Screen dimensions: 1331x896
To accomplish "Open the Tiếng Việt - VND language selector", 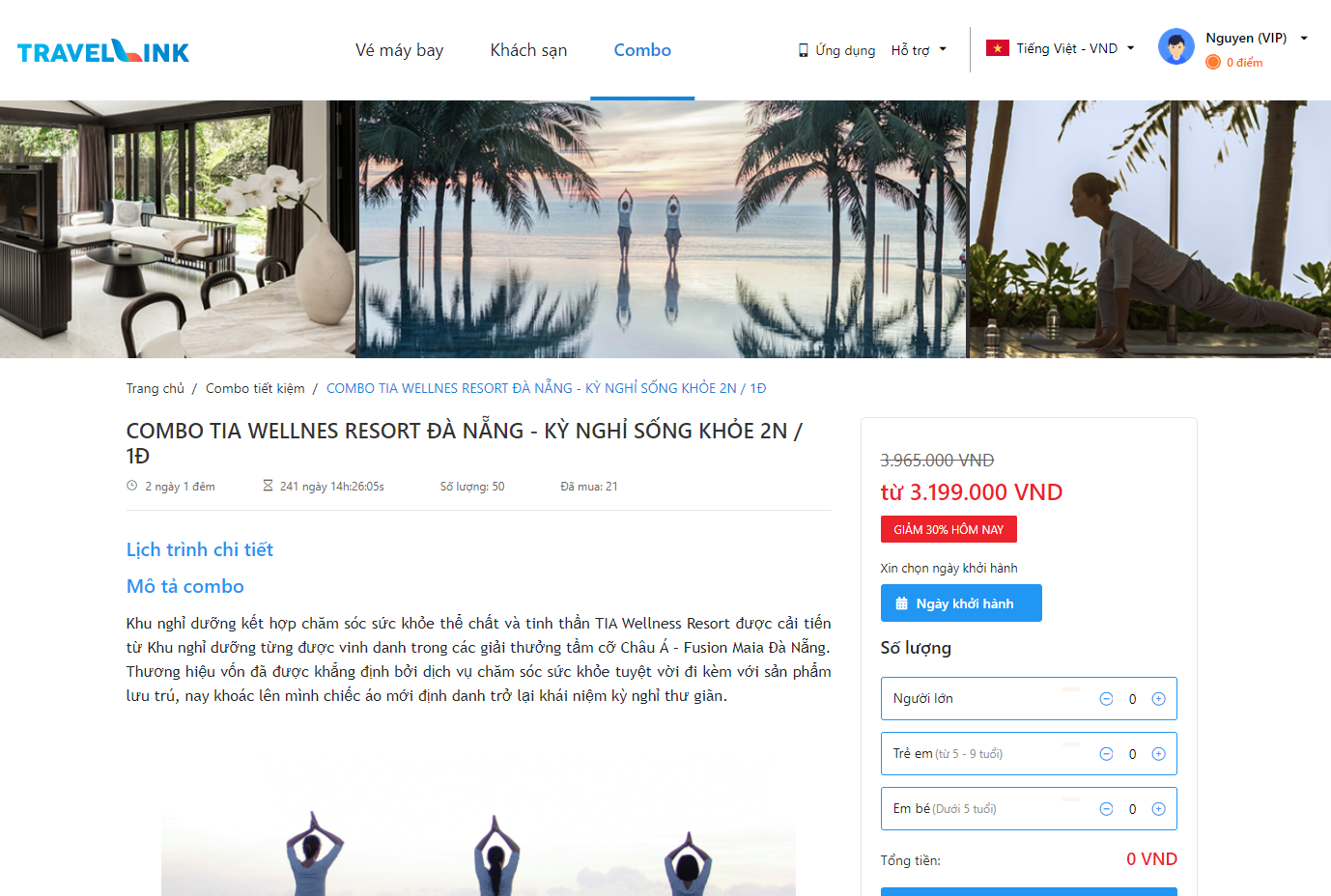I will click(1061, 48).
